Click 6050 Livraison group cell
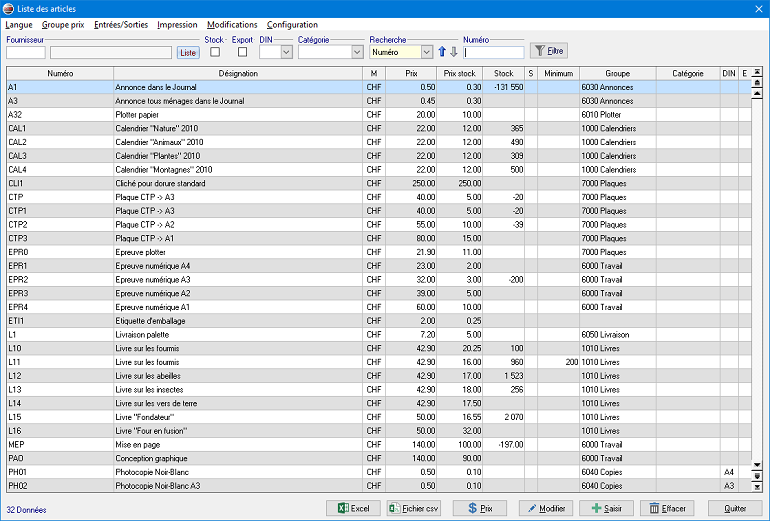 (618, 334)
